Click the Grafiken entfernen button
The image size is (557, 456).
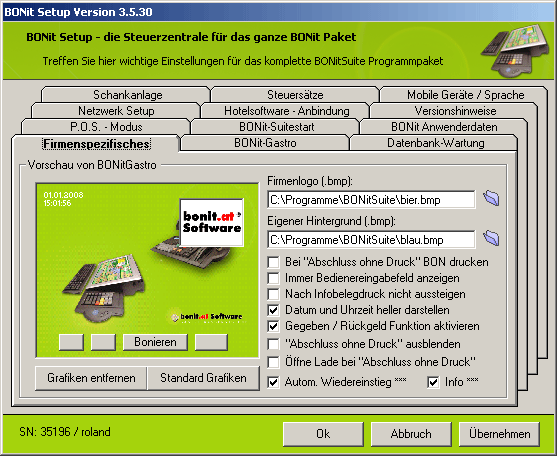tap(91, 378)
